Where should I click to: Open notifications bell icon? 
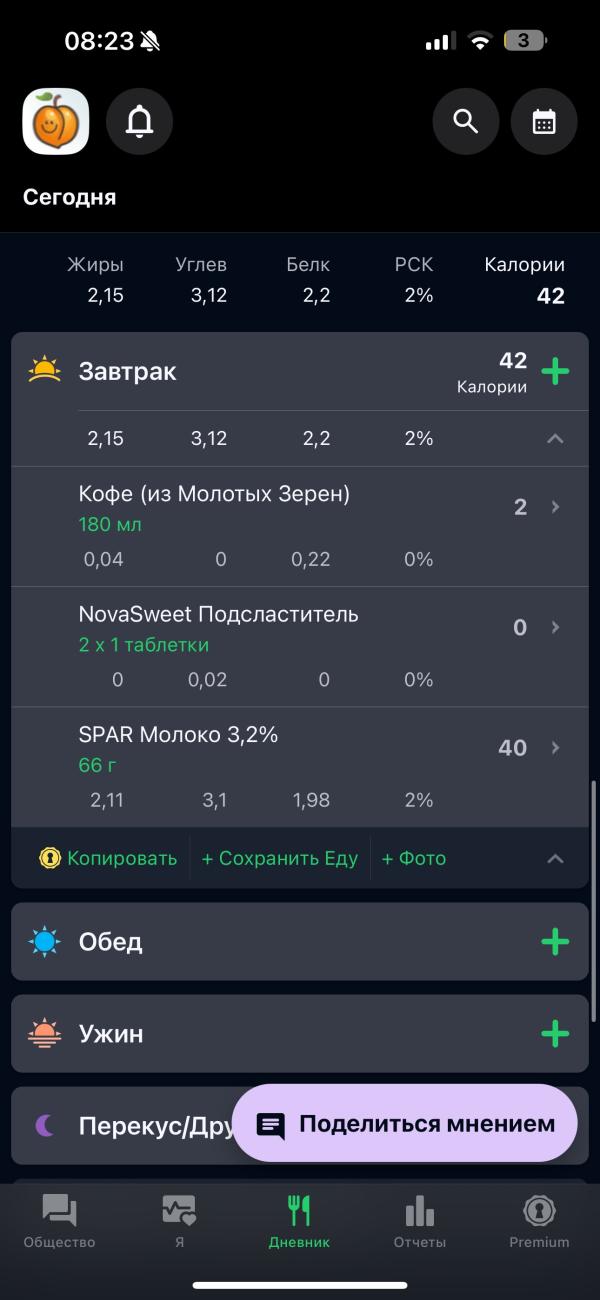139,121
